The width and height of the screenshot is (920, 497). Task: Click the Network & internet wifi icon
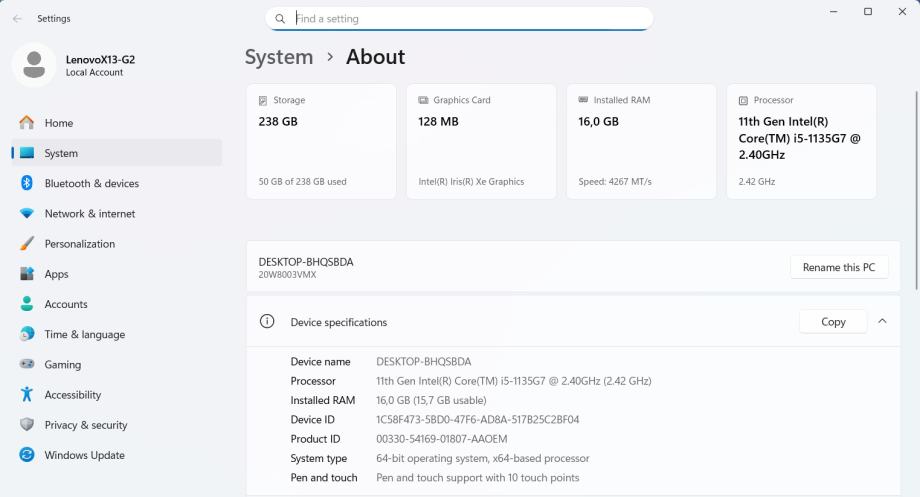tap(27, 214)
